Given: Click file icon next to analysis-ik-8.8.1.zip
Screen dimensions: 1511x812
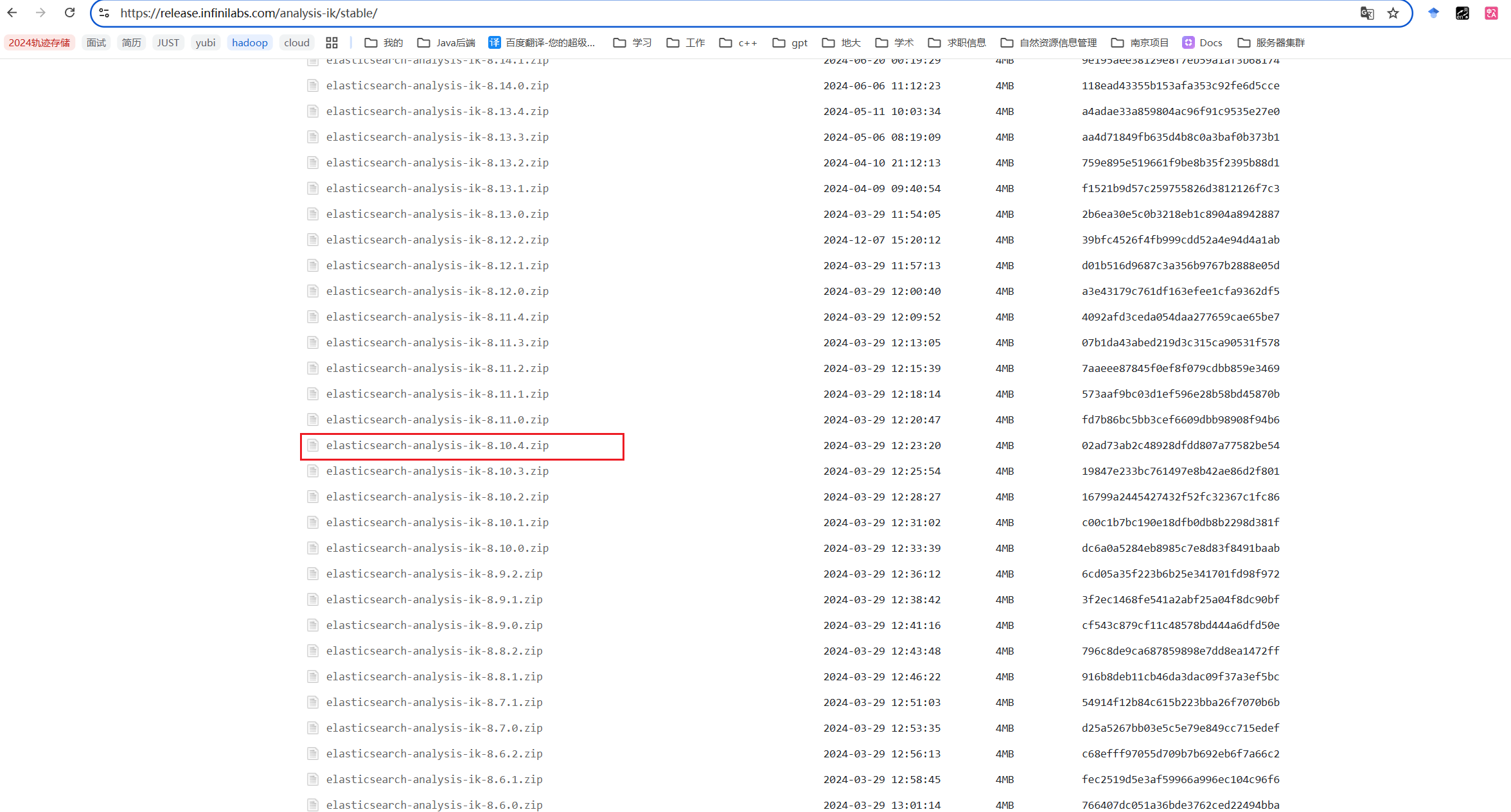Looking at the screenshot, I should [x=313, y=676].
